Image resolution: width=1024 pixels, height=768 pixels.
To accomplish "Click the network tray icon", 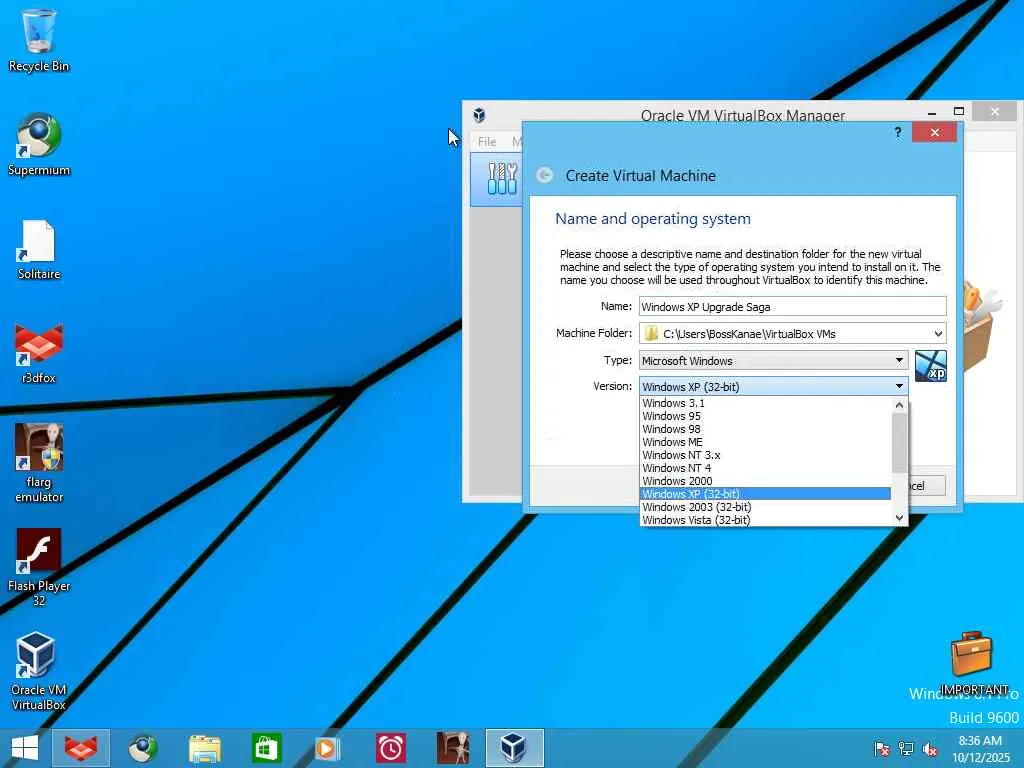I will tap(906, 748).
